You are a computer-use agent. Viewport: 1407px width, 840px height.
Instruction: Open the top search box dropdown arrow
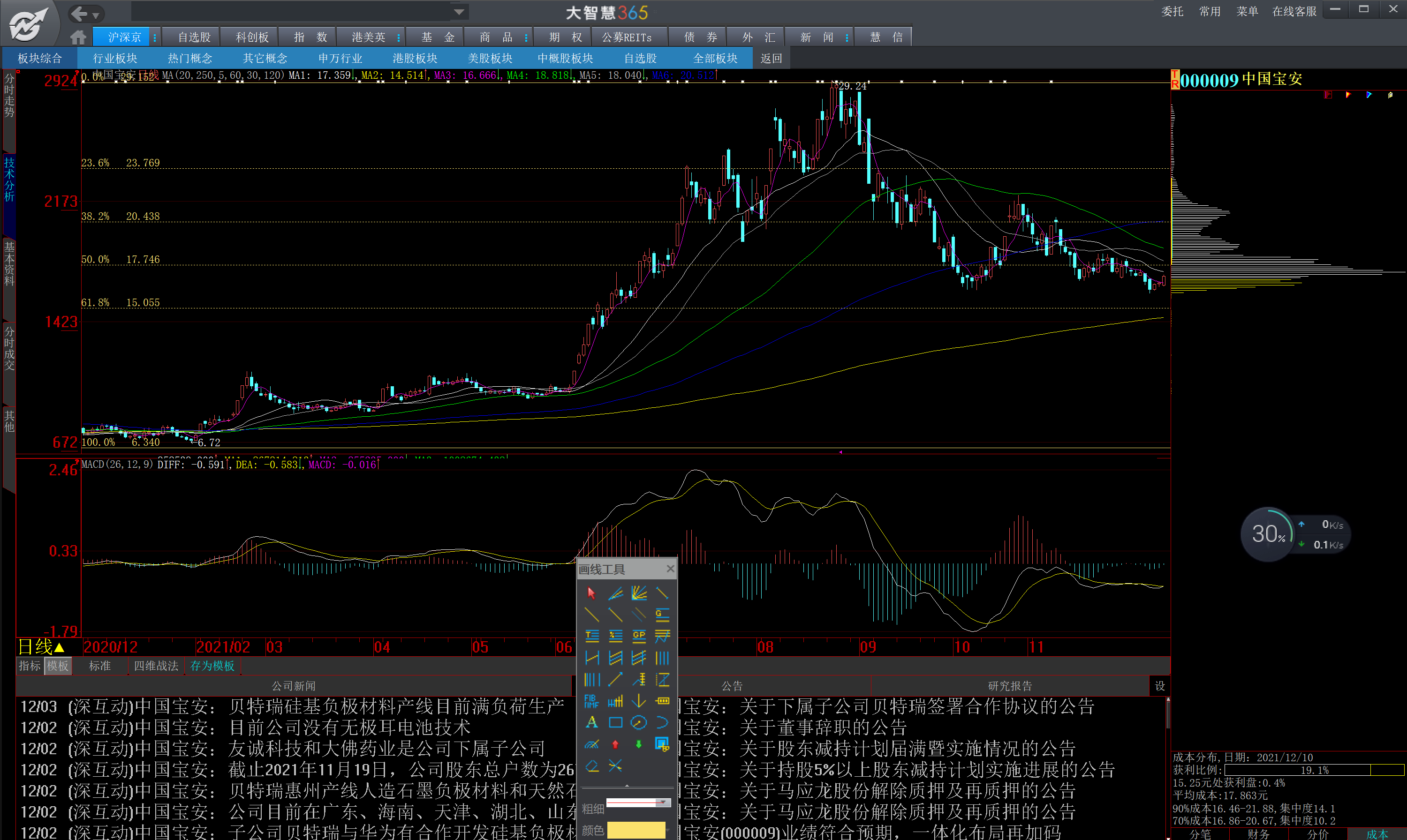pos(459,12)
